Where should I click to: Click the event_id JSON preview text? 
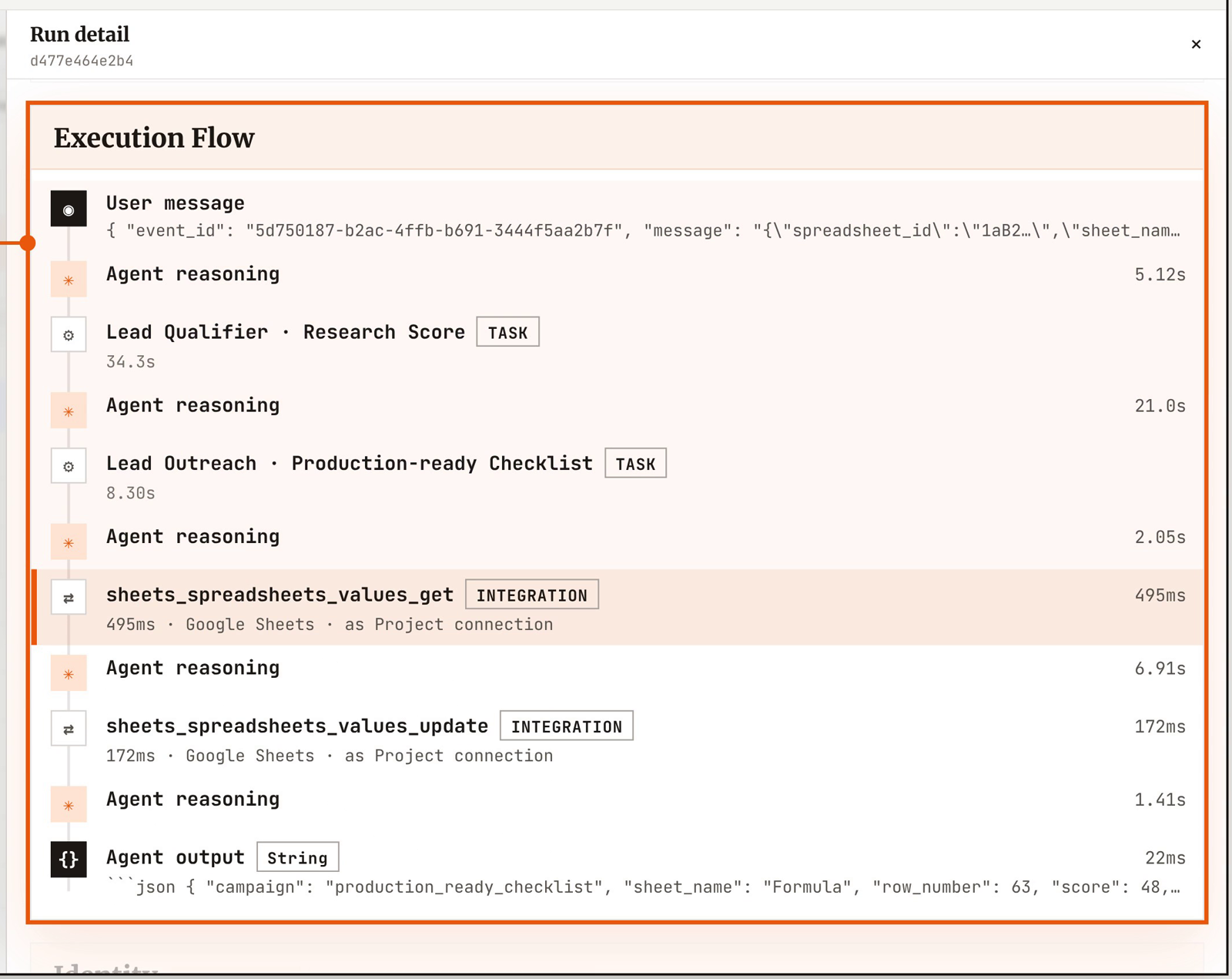point(643,231)
